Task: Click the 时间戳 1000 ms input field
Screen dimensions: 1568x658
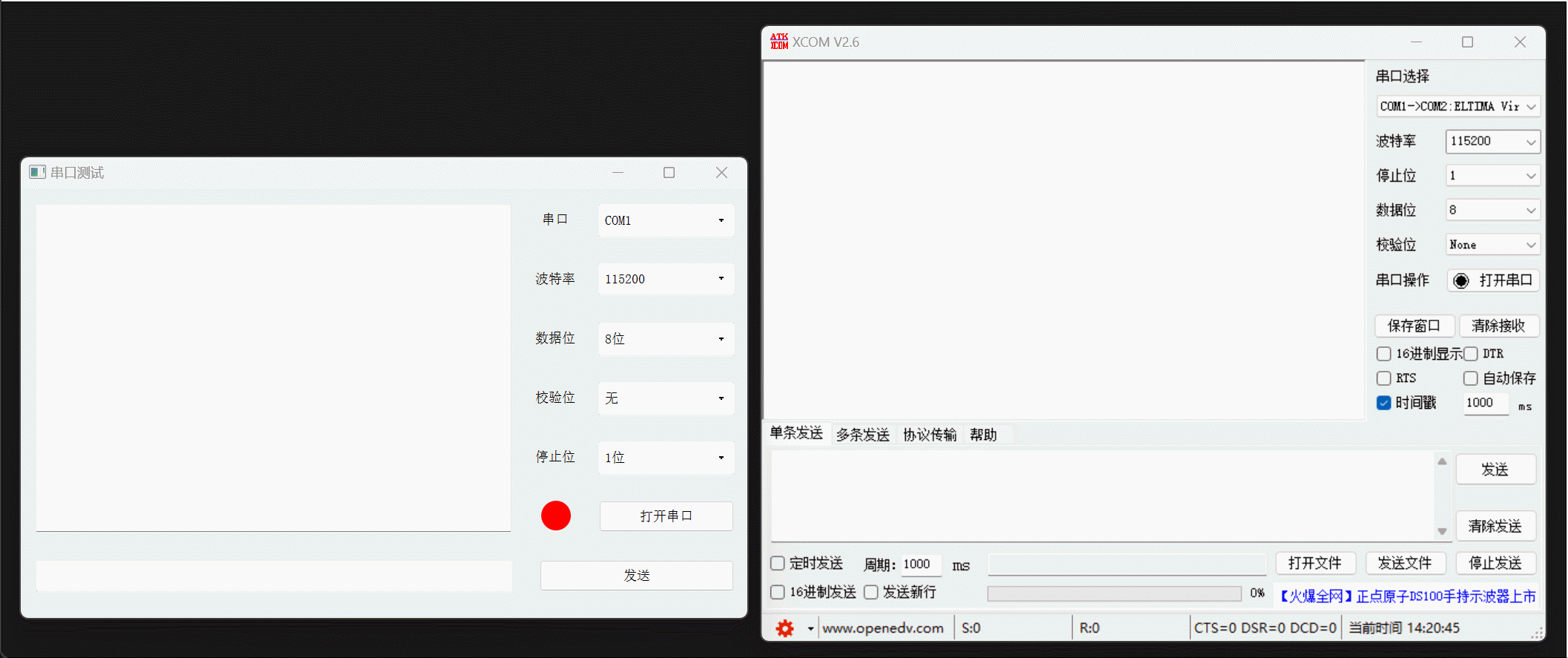Action: point(1486,403)
